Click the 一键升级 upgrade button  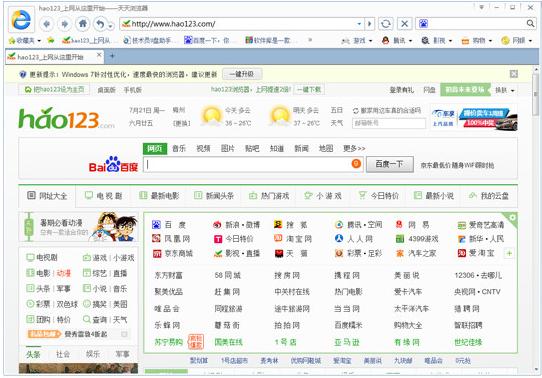click(242, 74)
